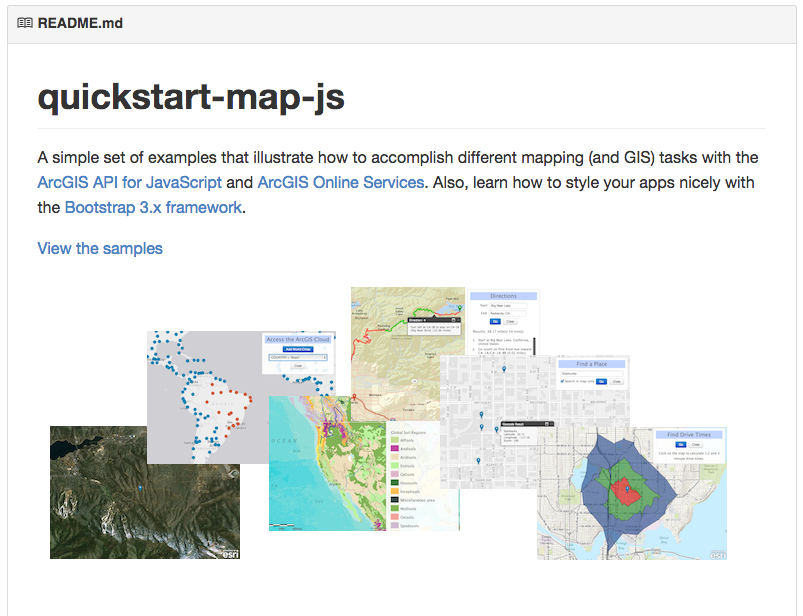Open the ArcGIS API for JavaScript link
This screenshot has height=616, width=803.
[130, 182]
